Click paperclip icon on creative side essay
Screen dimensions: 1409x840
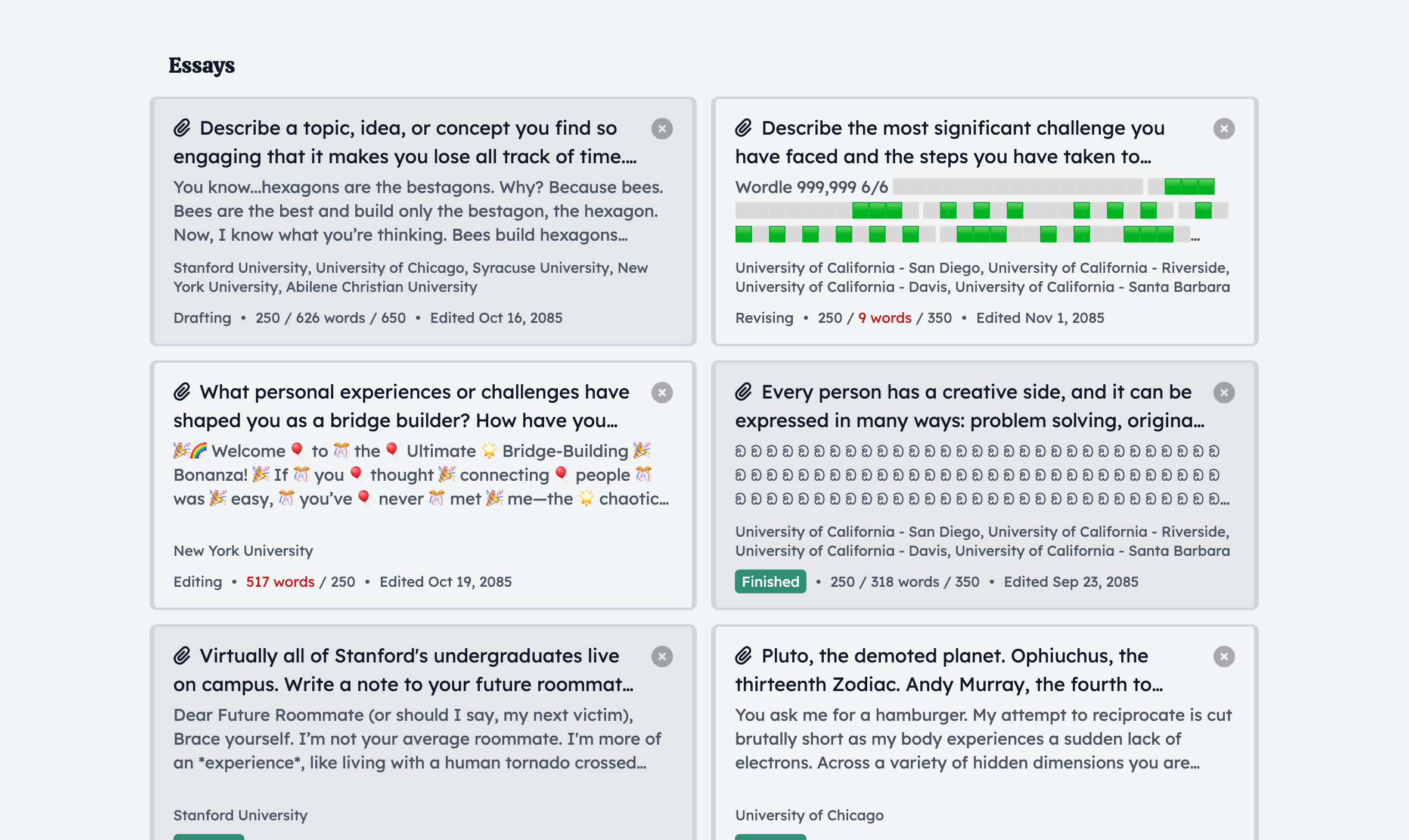click(x=743, y=392)
